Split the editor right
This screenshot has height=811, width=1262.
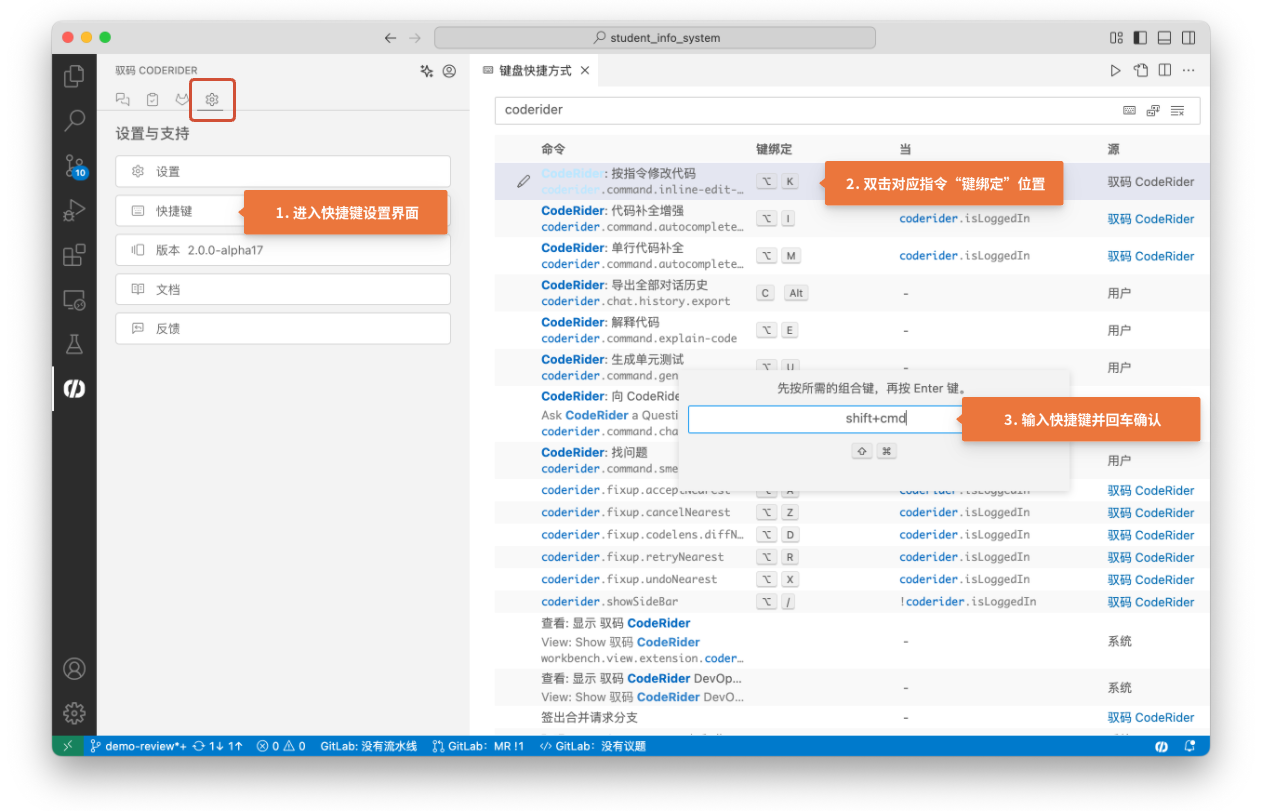[1165, 70]
